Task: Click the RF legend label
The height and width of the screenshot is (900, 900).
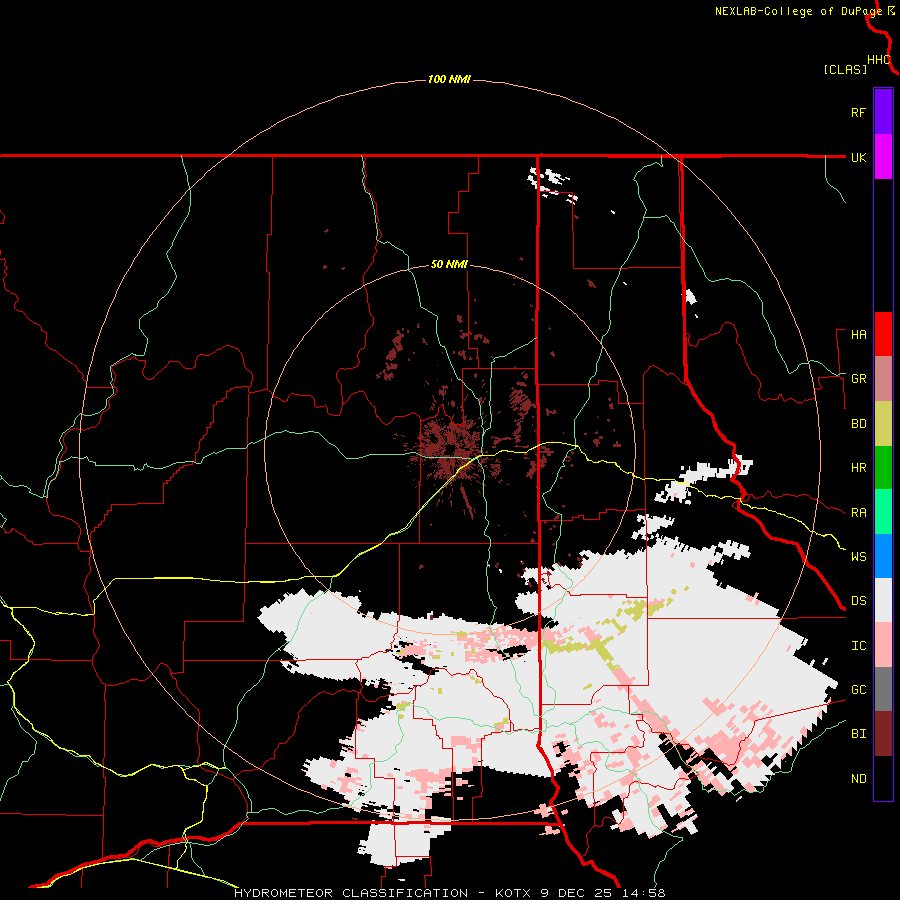Action: click(x=858, y=112)
